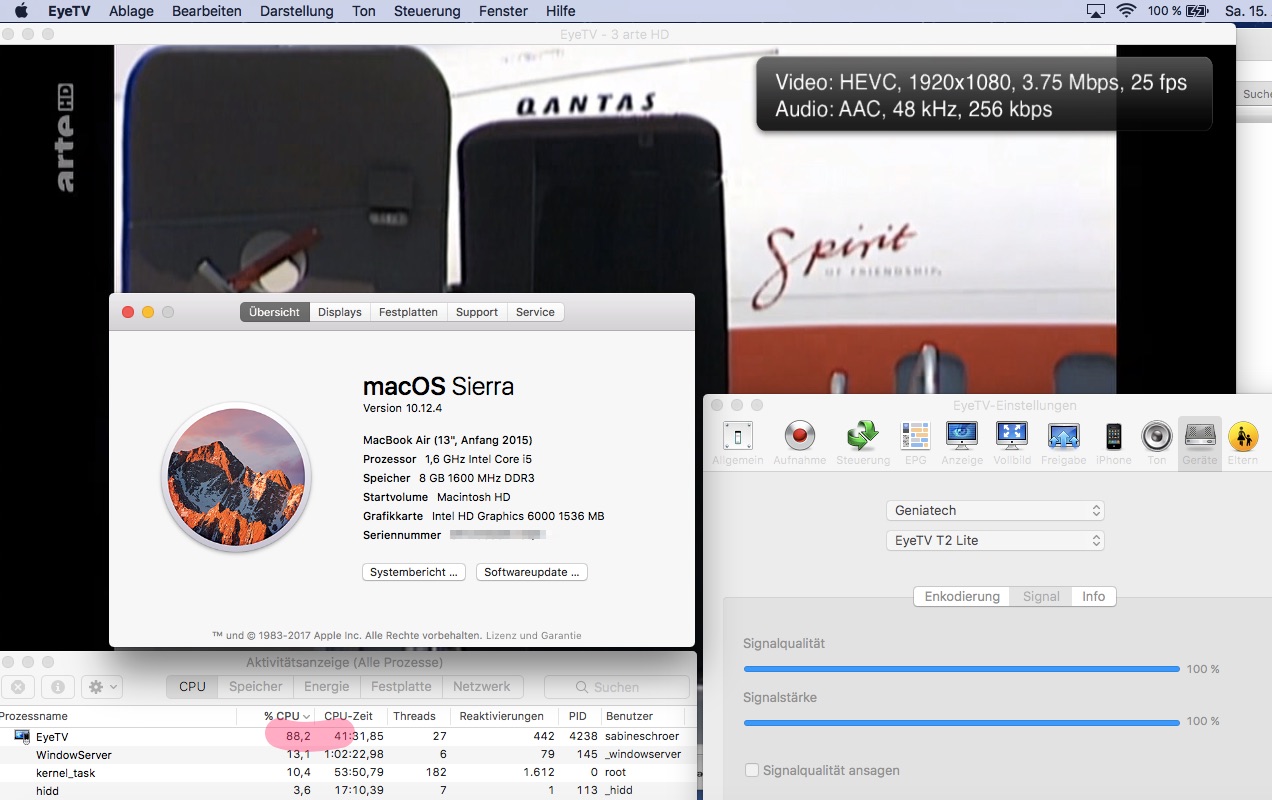Select the kernel_task process row
1272x800 pixels.
click(347, 773)
